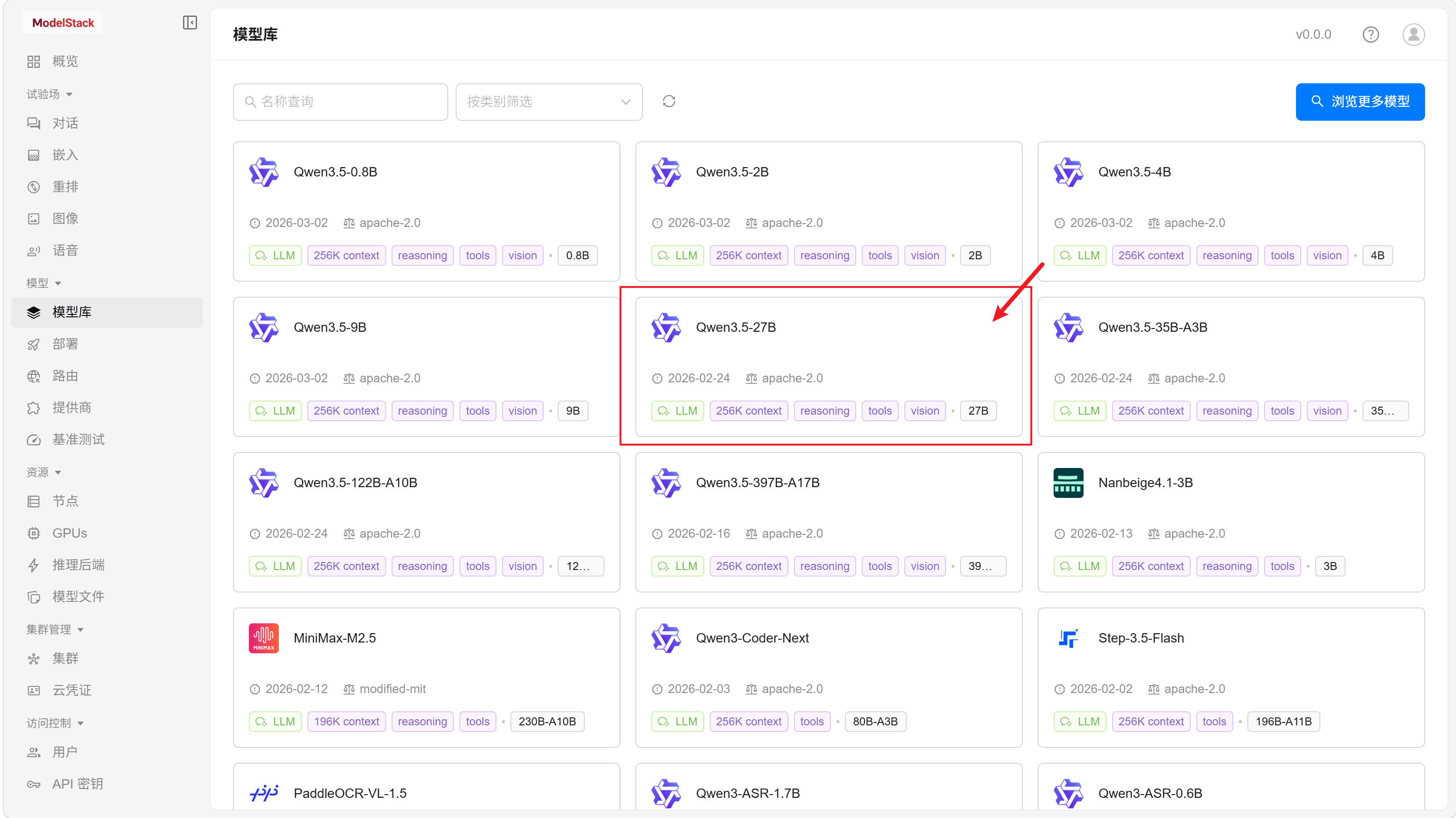
Task: Open the MiniMax-M2.5 model title
Action: coord(335,638)
